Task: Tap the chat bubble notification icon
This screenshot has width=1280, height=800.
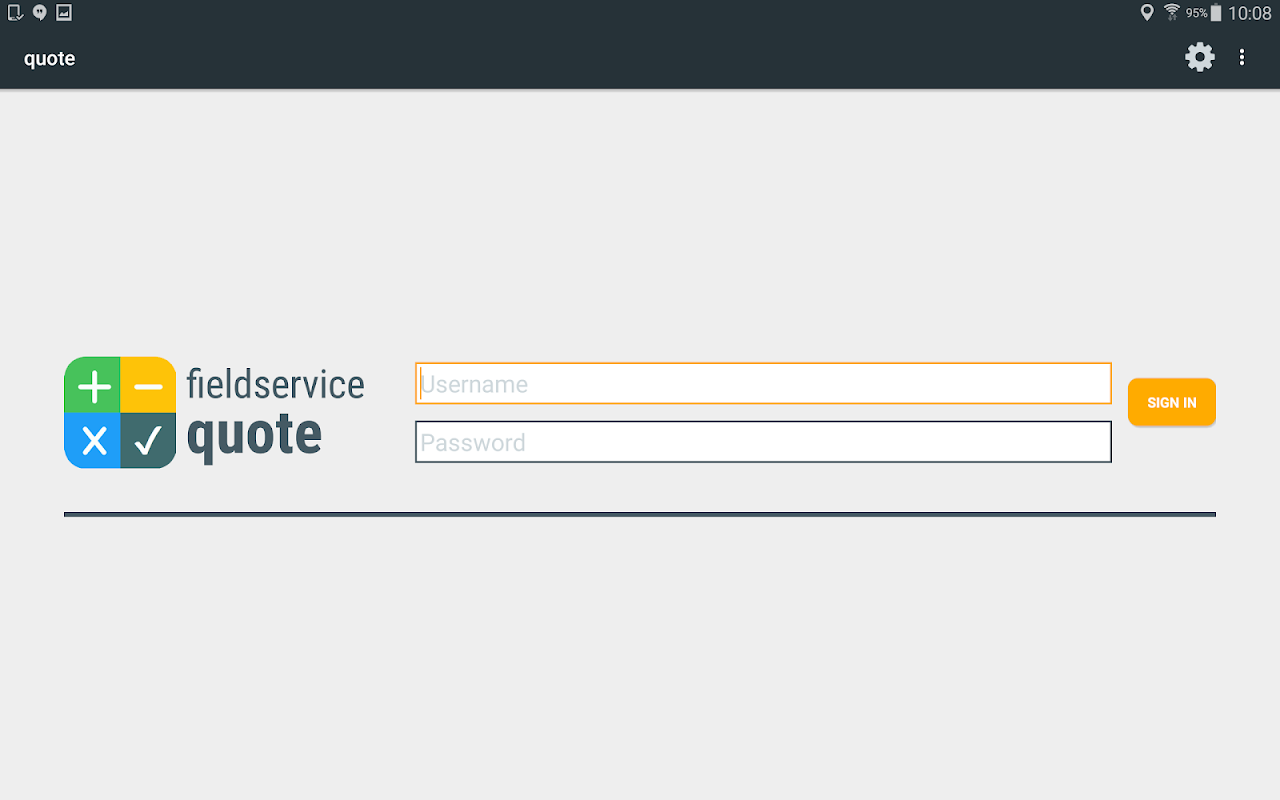Action: point(39,13)
